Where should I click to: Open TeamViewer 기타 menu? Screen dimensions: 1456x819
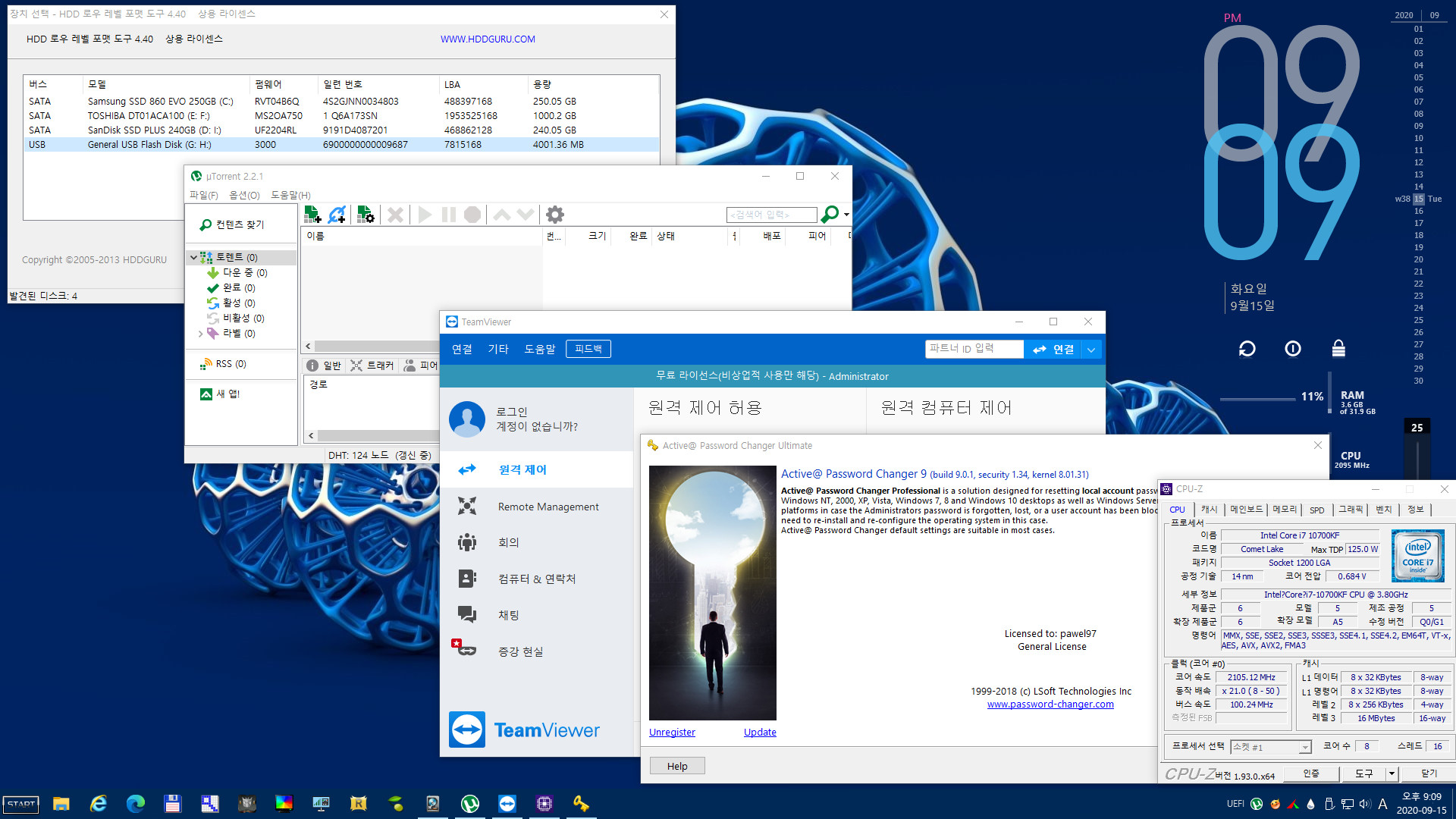(x=498, y=349)
